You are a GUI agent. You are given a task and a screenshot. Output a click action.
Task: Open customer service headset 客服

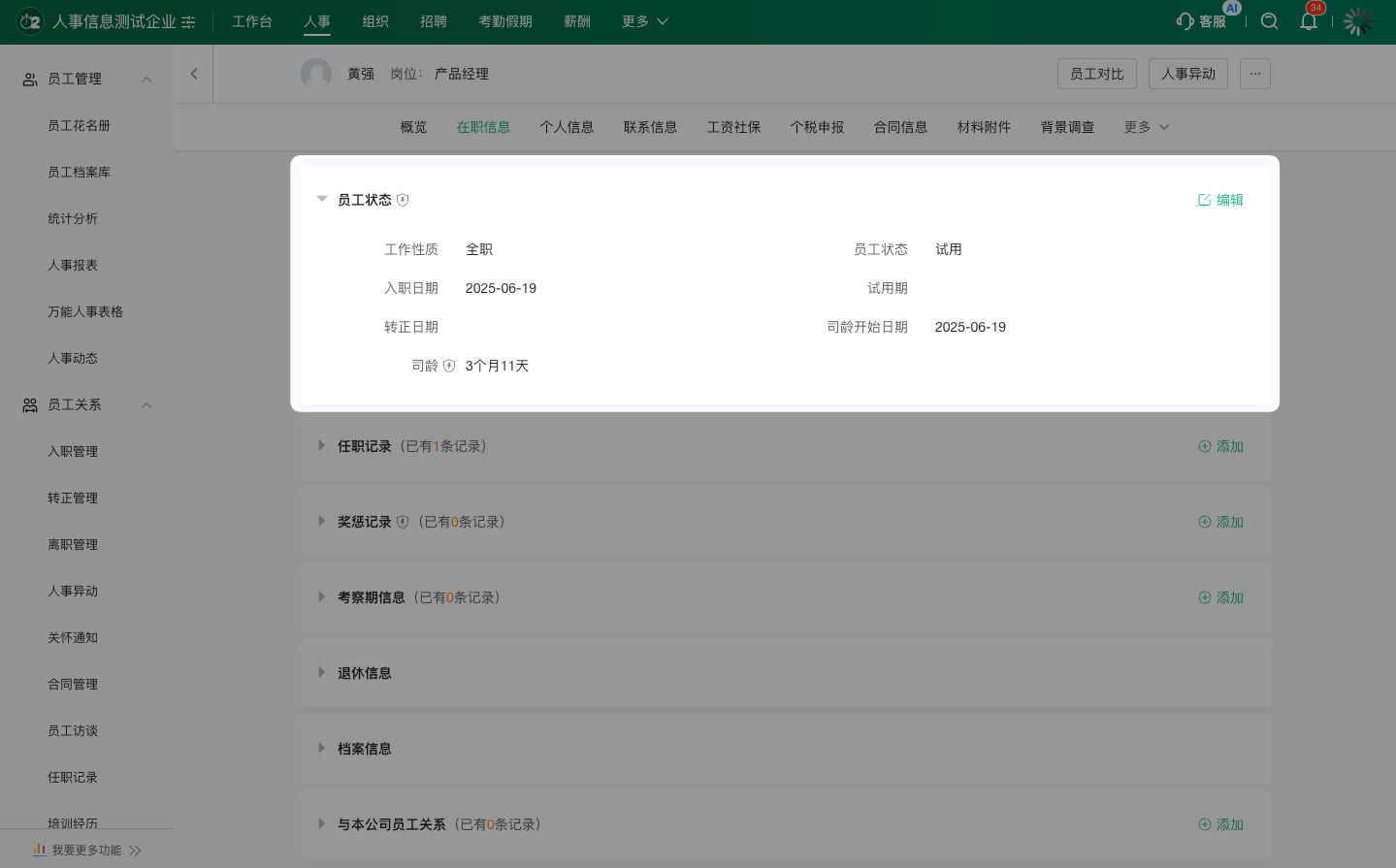click(1201, 21)
